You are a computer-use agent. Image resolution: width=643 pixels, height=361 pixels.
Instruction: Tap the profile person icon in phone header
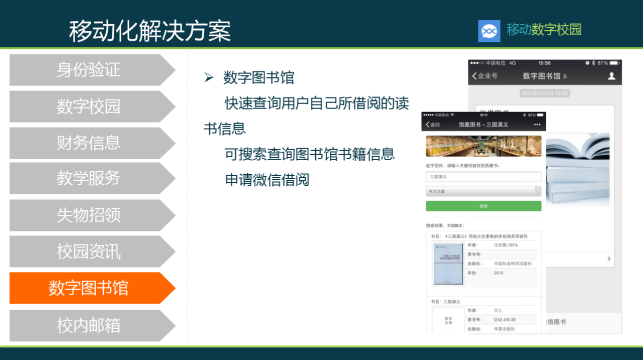pyautogui.click(x=611, y=76)
